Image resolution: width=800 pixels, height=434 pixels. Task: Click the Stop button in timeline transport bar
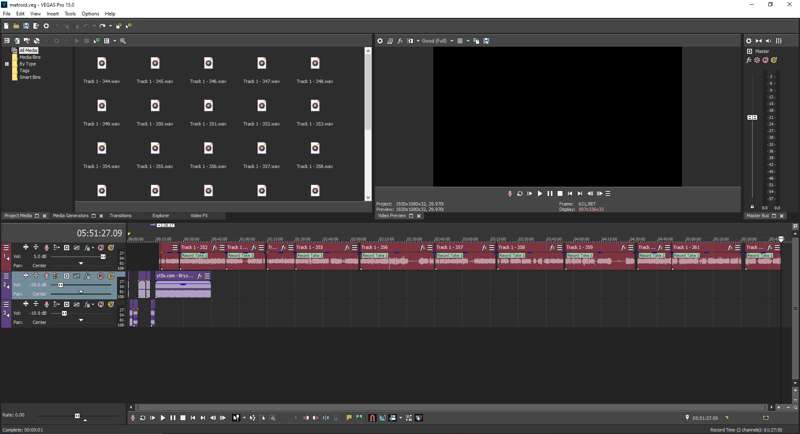click(x=183, y=418)
